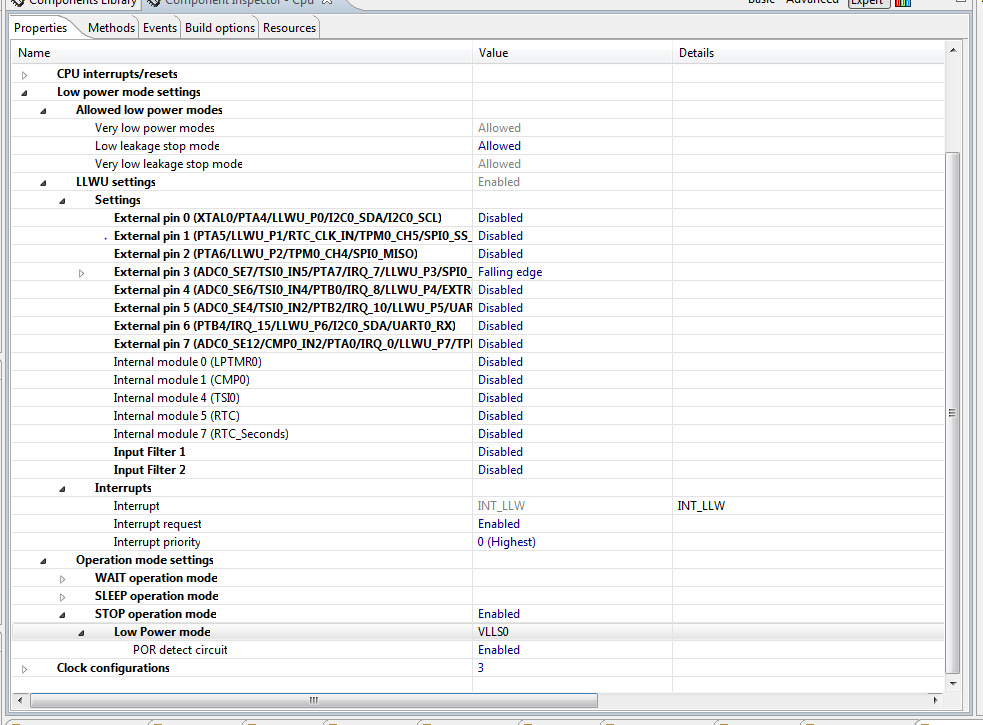983x725 pixels.
Task: Change External pin 2 Disabled value
Action: pyautogui.click(x=500, y=254)
